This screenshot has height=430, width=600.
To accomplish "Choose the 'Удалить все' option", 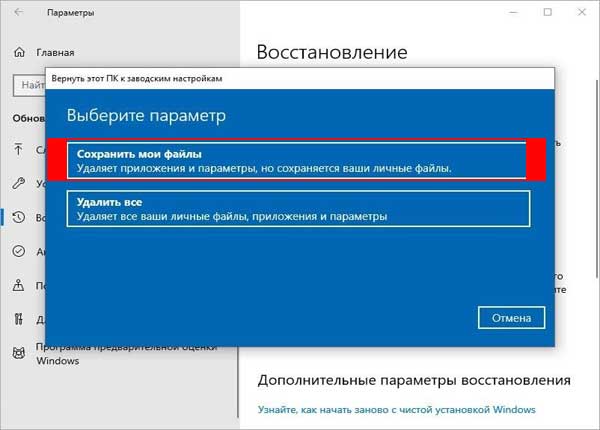I will (x=298, y=208).
